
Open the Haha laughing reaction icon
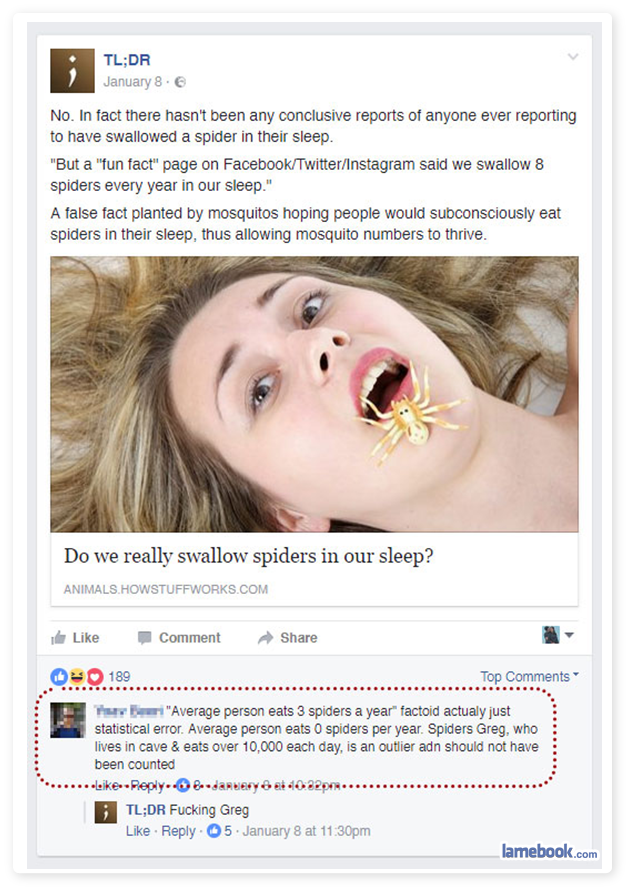[77, 676]
